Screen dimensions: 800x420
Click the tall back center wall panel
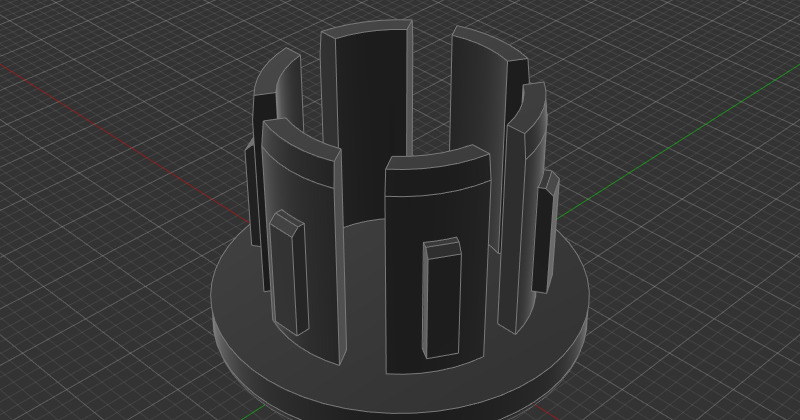coord(370,110)
